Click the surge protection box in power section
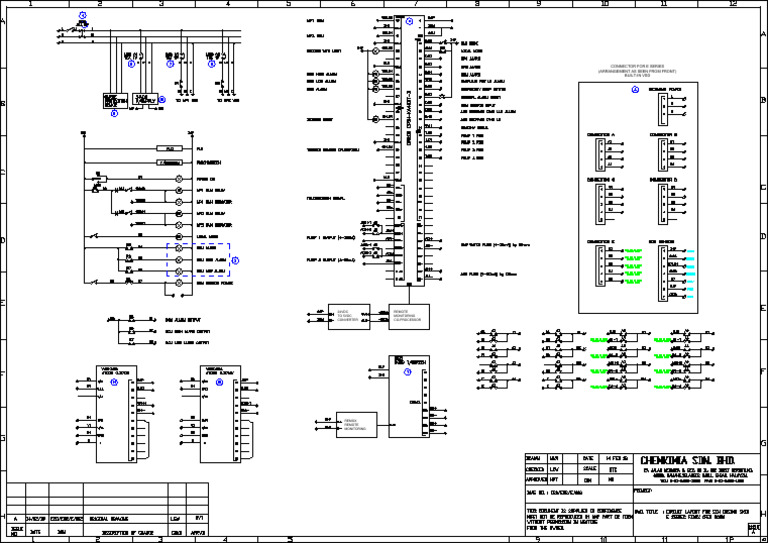The height and width of the screenshot is (543, 768). pyautogui.click(x=115, y=101)
